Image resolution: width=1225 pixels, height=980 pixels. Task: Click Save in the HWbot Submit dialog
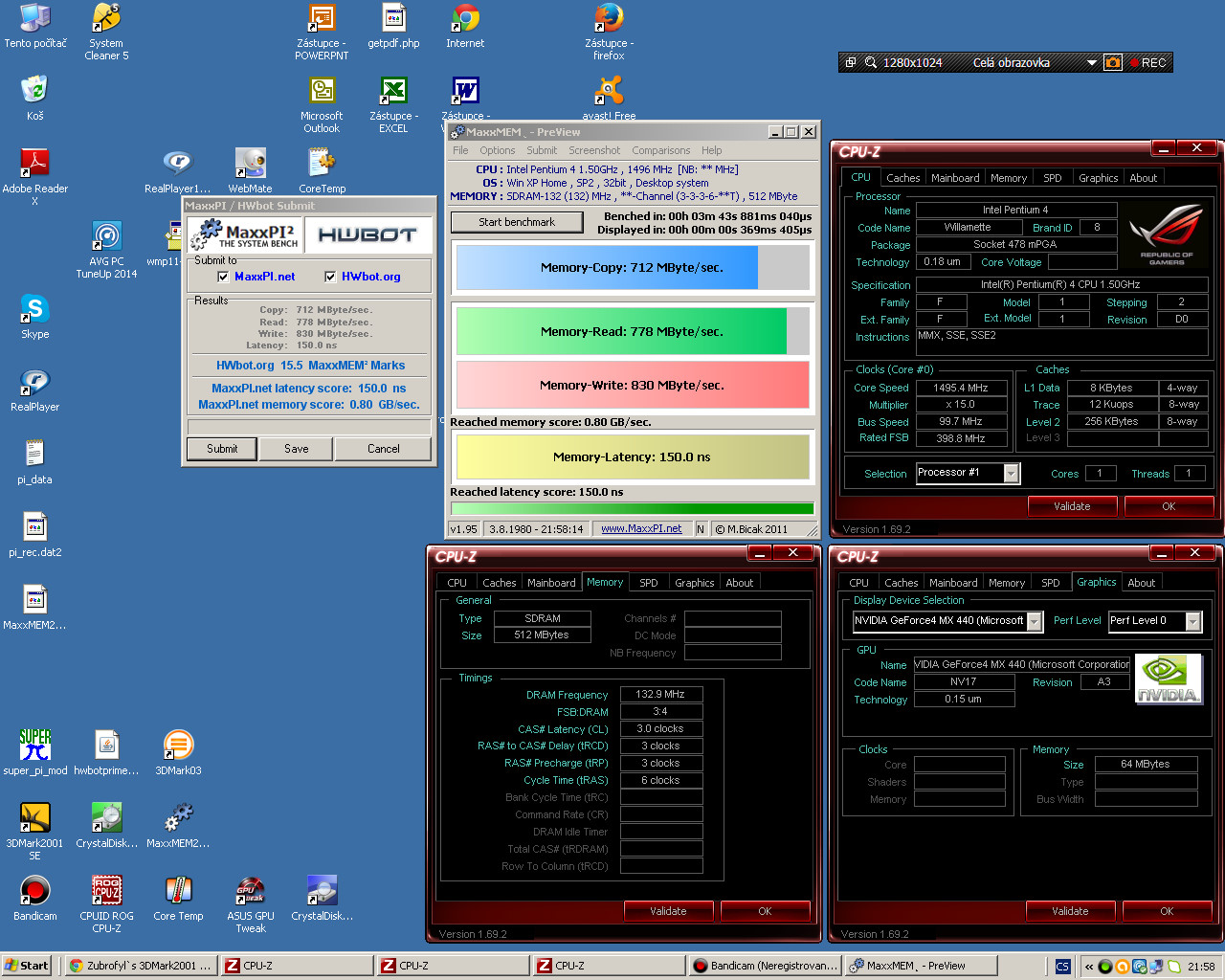(297, 449)
